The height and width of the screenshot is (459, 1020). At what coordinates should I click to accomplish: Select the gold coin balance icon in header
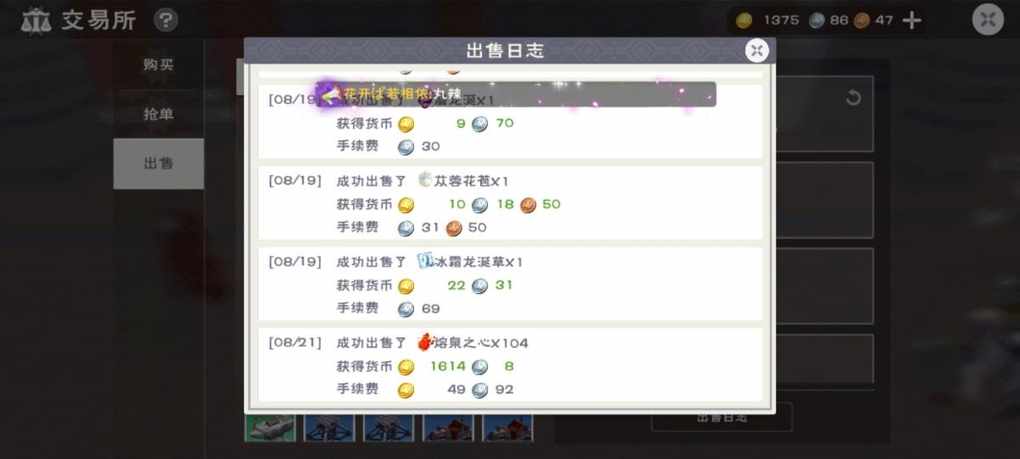(x=744, y=21)
